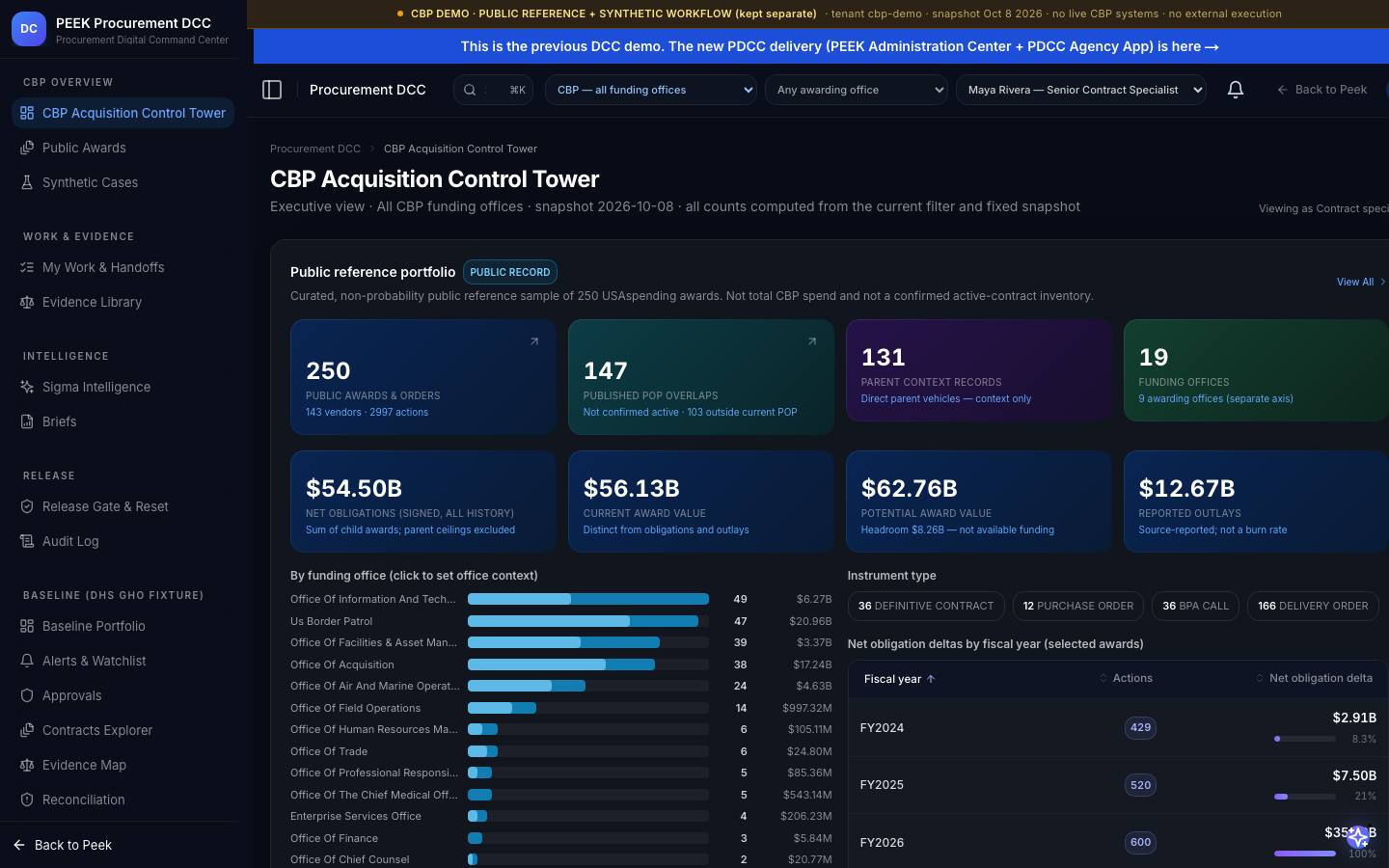The height and width of the screenshot is (868, 1389).
Task: Click the Alerts & Watchlist bell icon
Action: point(27,661)
